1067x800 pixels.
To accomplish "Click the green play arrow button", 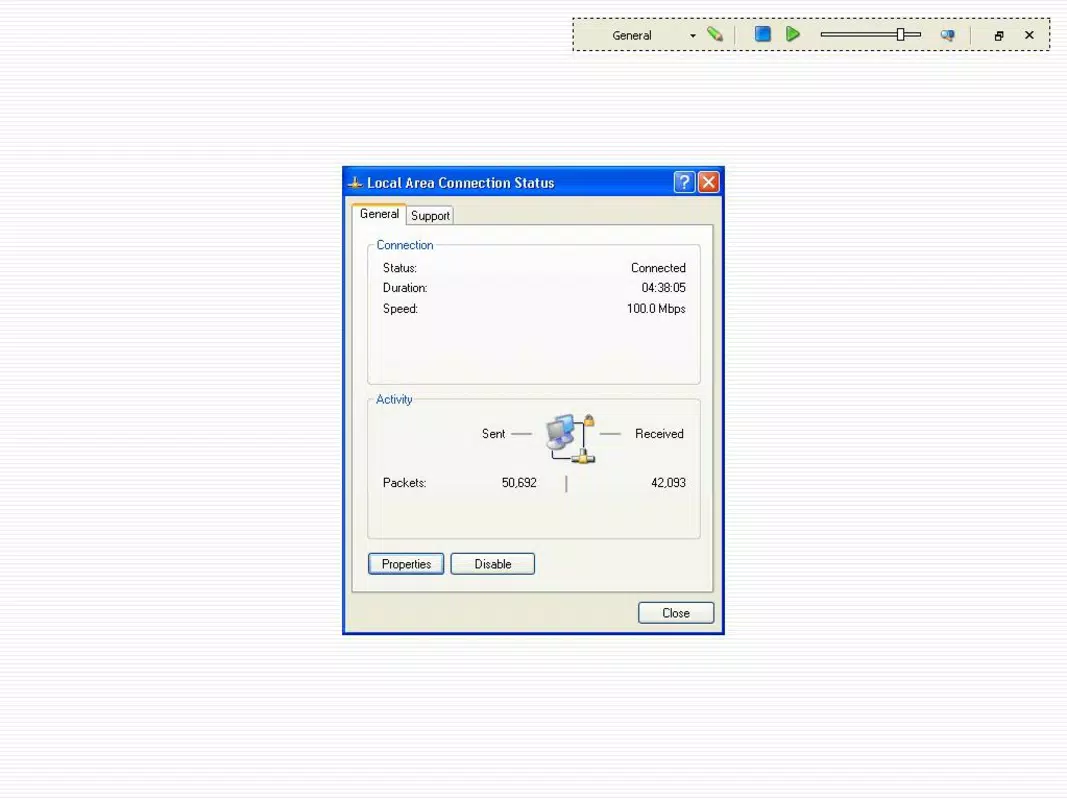I will [x=792, y=34].
